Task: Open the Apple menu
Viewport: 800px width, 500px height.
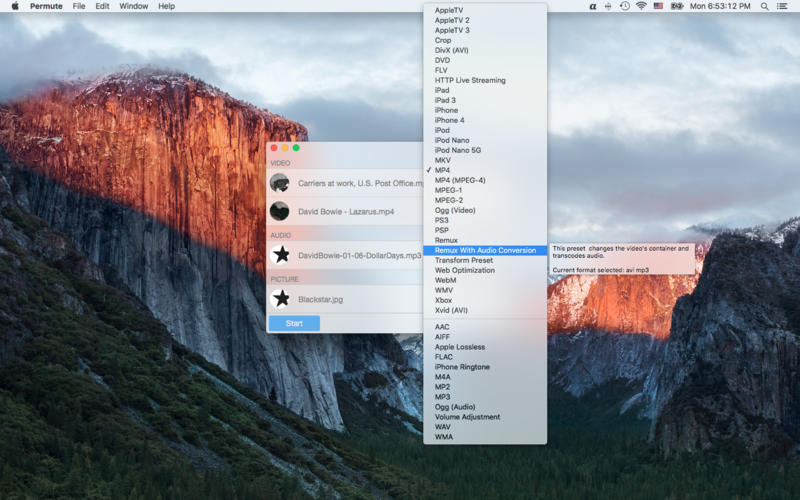Action: [14, 6]
